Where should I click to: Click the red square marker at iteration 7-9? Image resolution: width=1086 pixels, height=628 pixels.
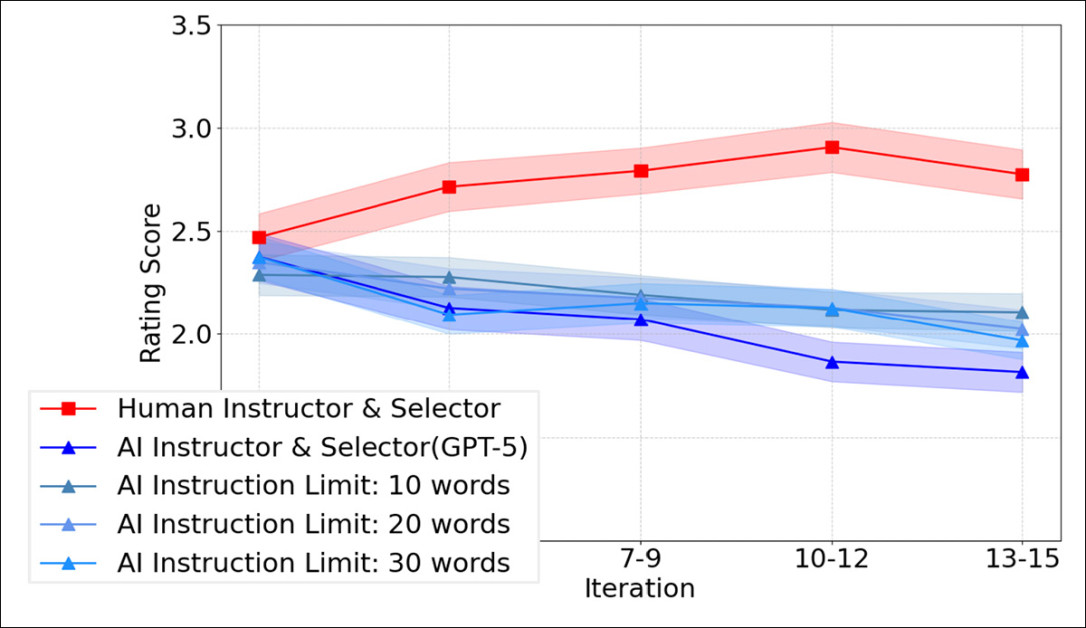click(x=641, y=171)
